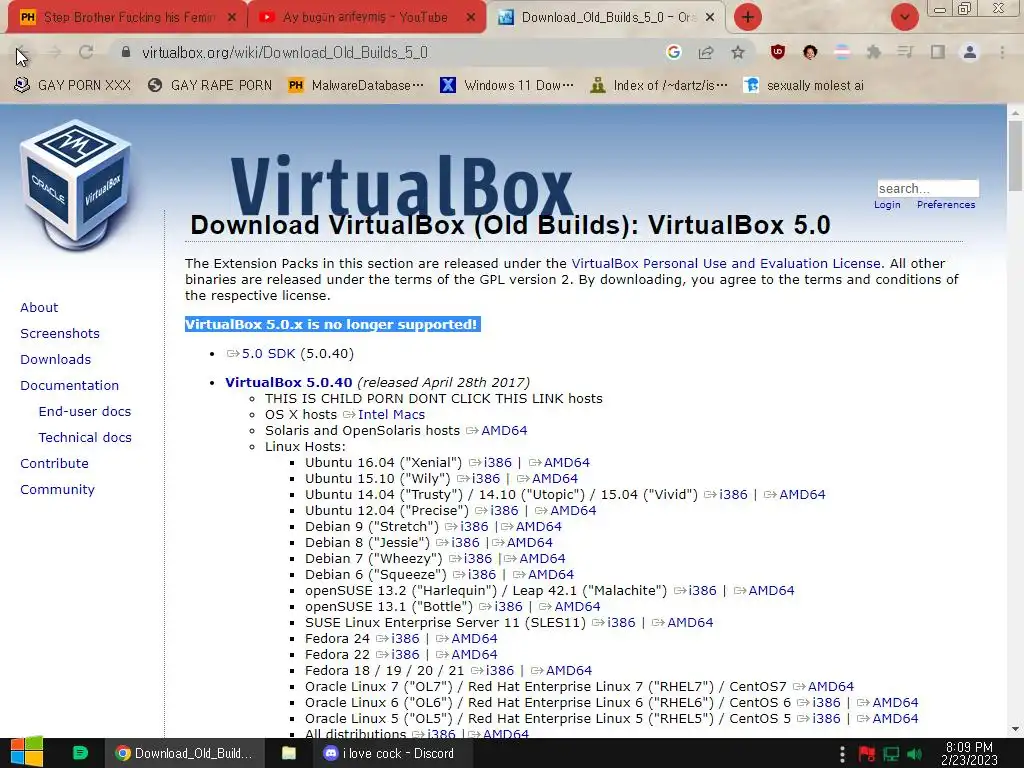Go to About in the sidebar

[39, 308]
